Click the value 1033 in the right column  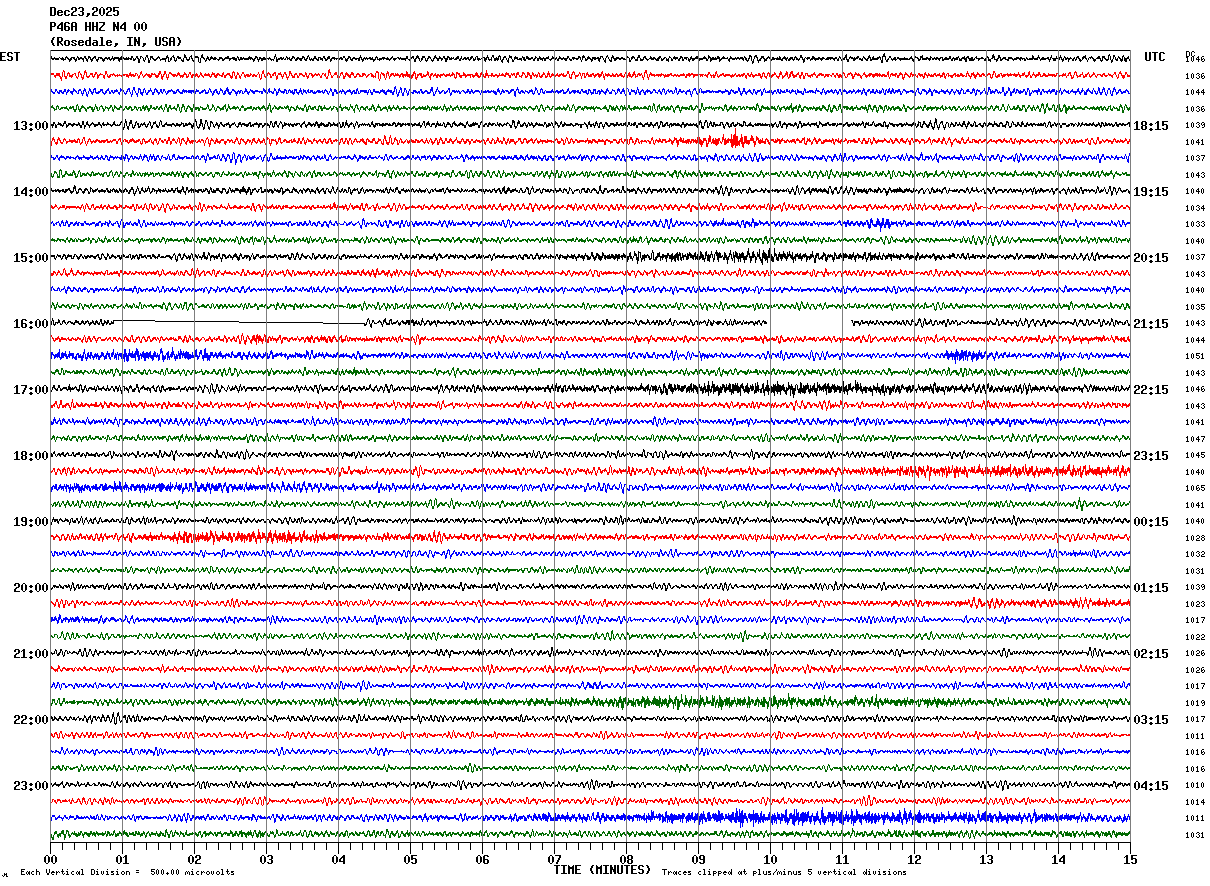pos(1195,224)
